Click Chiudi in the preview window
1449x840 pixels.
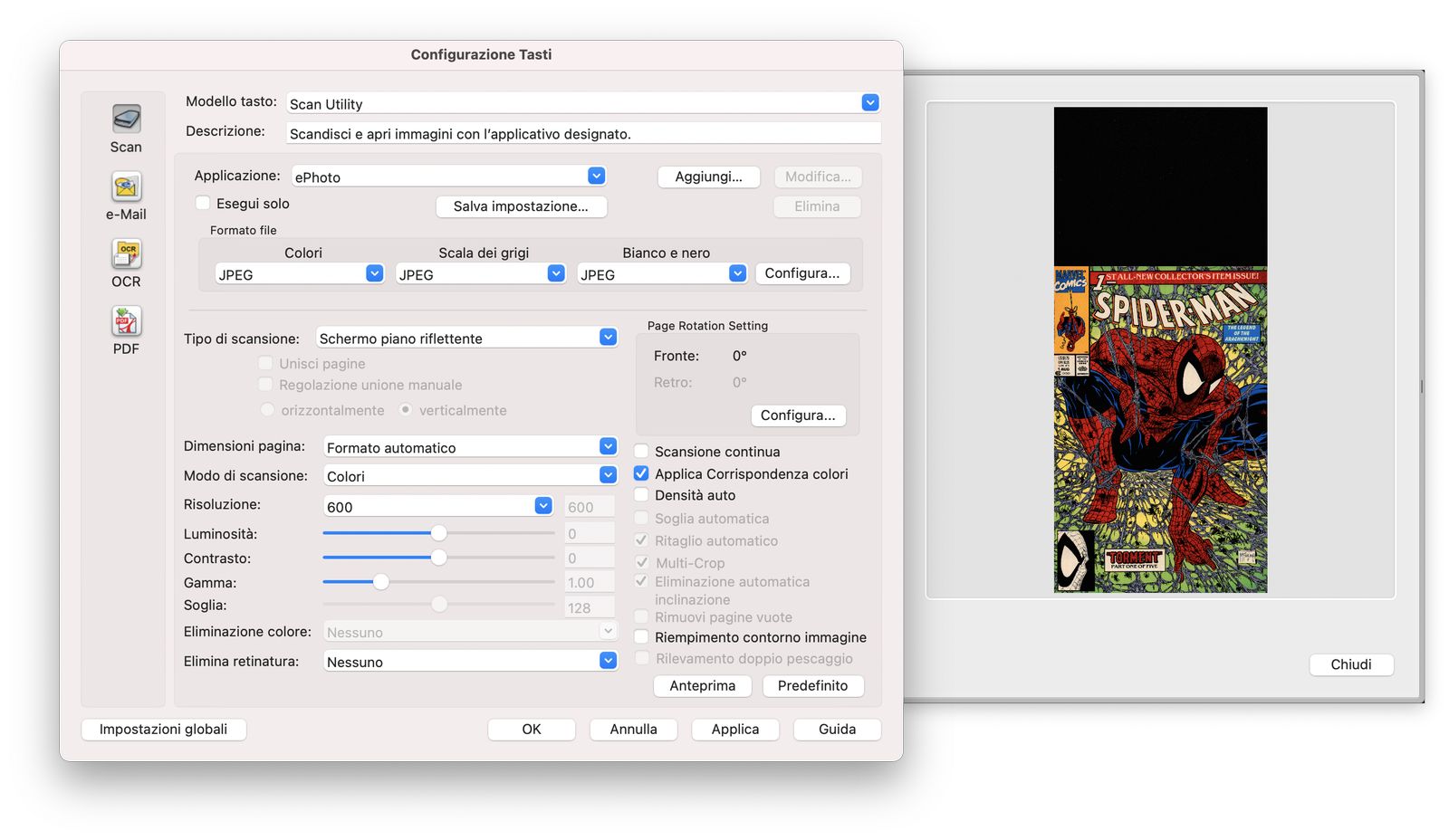1351,664
